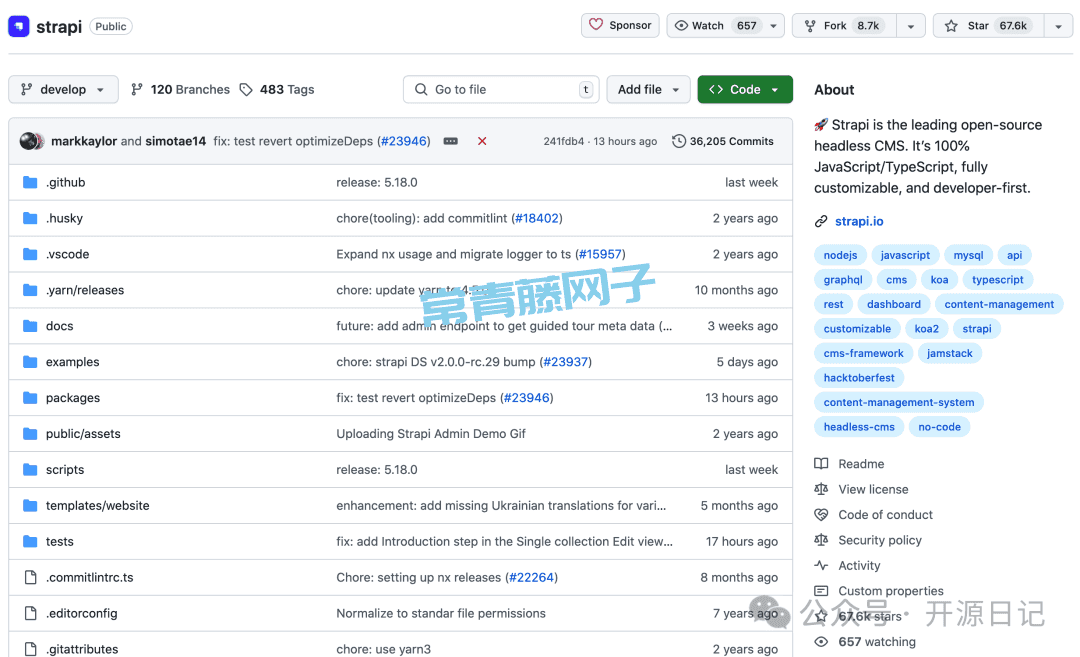Visit the strapi.io website link
Screen dimensions: 1080x657
click(859, 221)
